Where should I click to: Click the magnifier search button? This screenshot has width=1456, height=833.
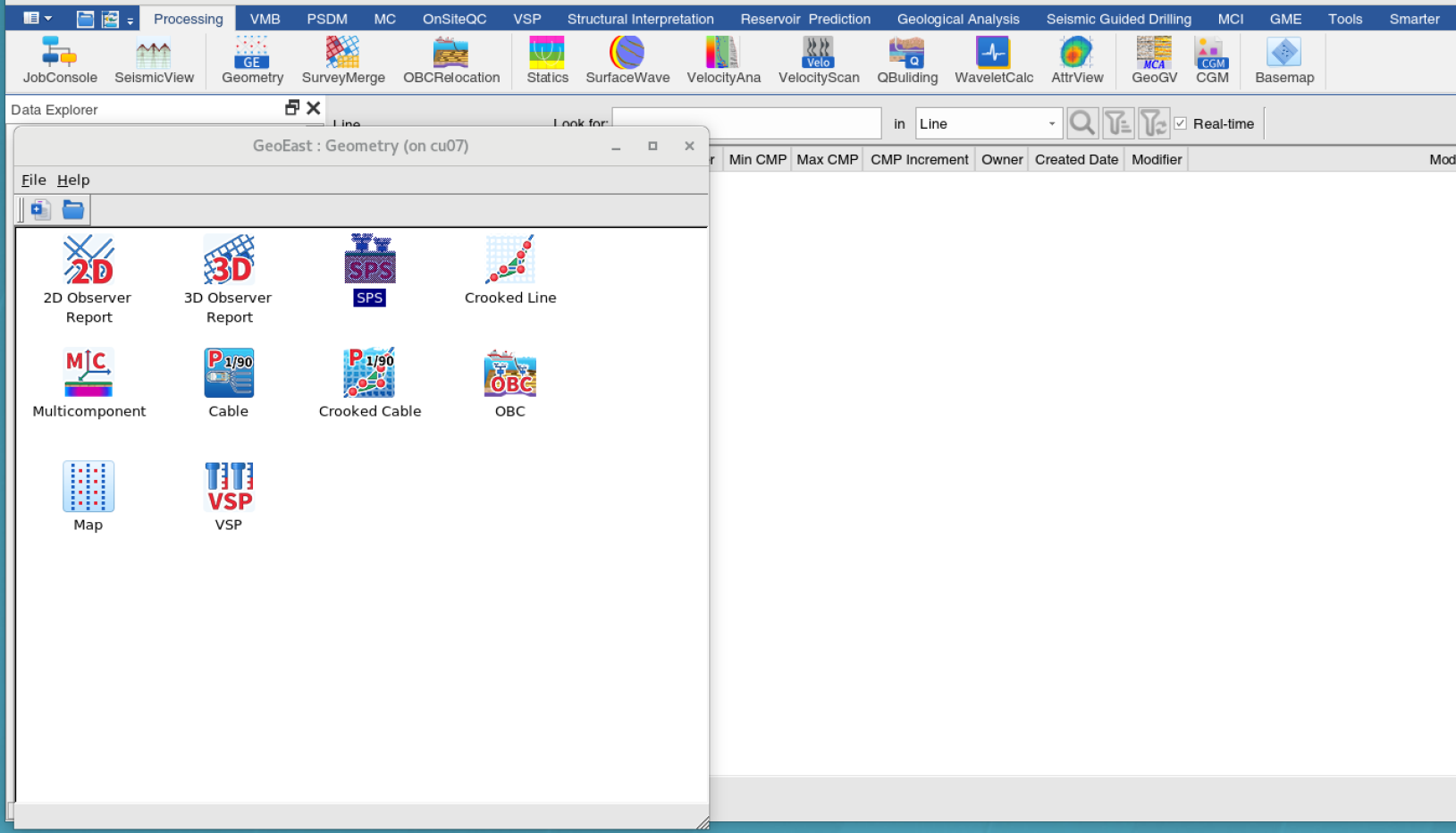pyautogui.click(x=1081, y=123)
